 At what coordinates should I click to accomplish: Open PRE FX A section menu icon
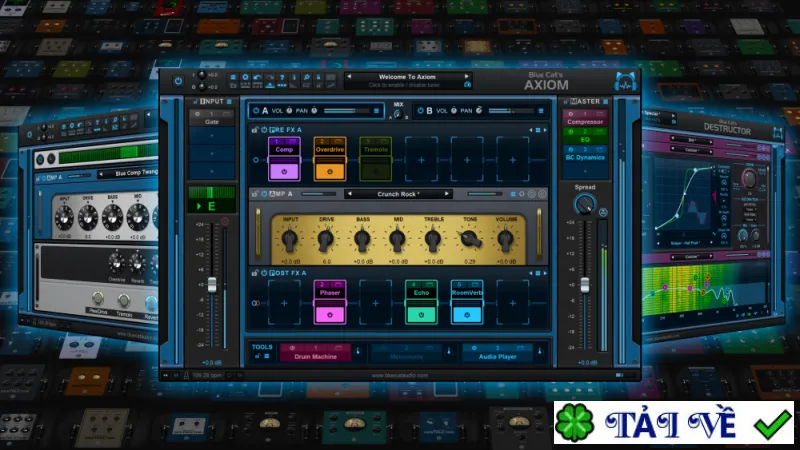pos(538,130)
